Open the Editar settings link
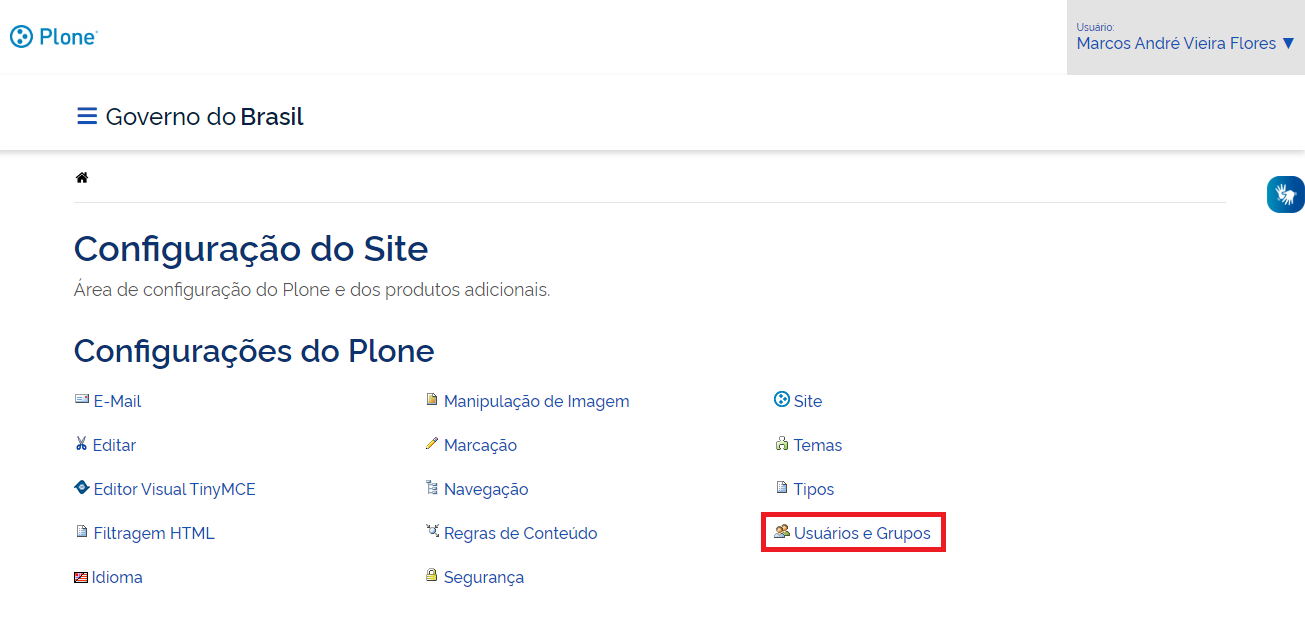This screenshot has height=617, width=1305. click(x=114, y=445)
